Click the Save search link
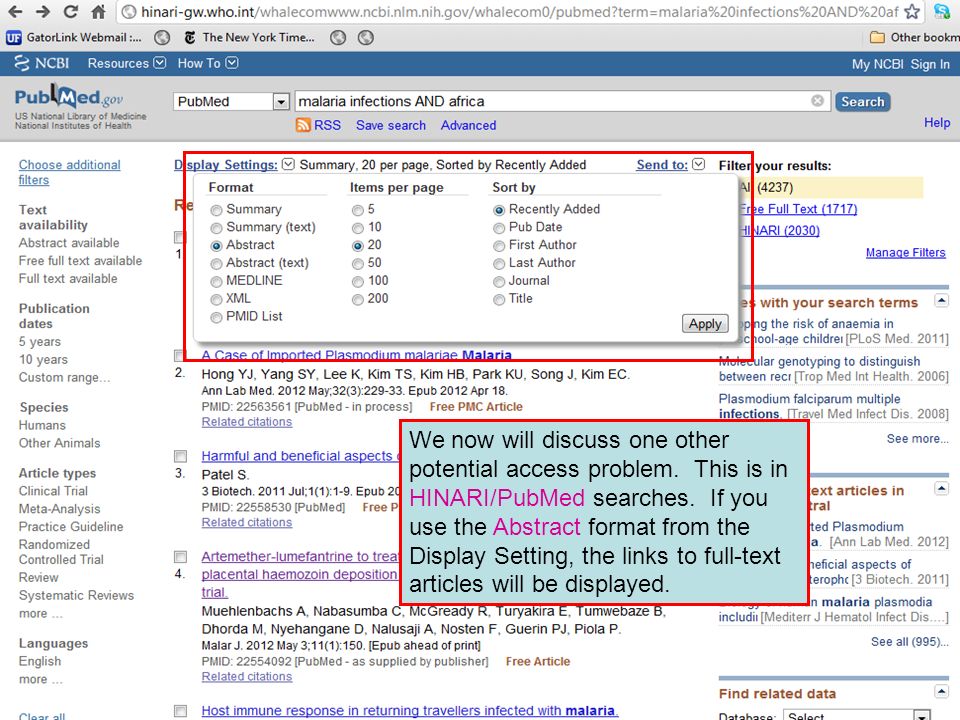The height and width of the screenshot is (720, 960). pos(391,126)
